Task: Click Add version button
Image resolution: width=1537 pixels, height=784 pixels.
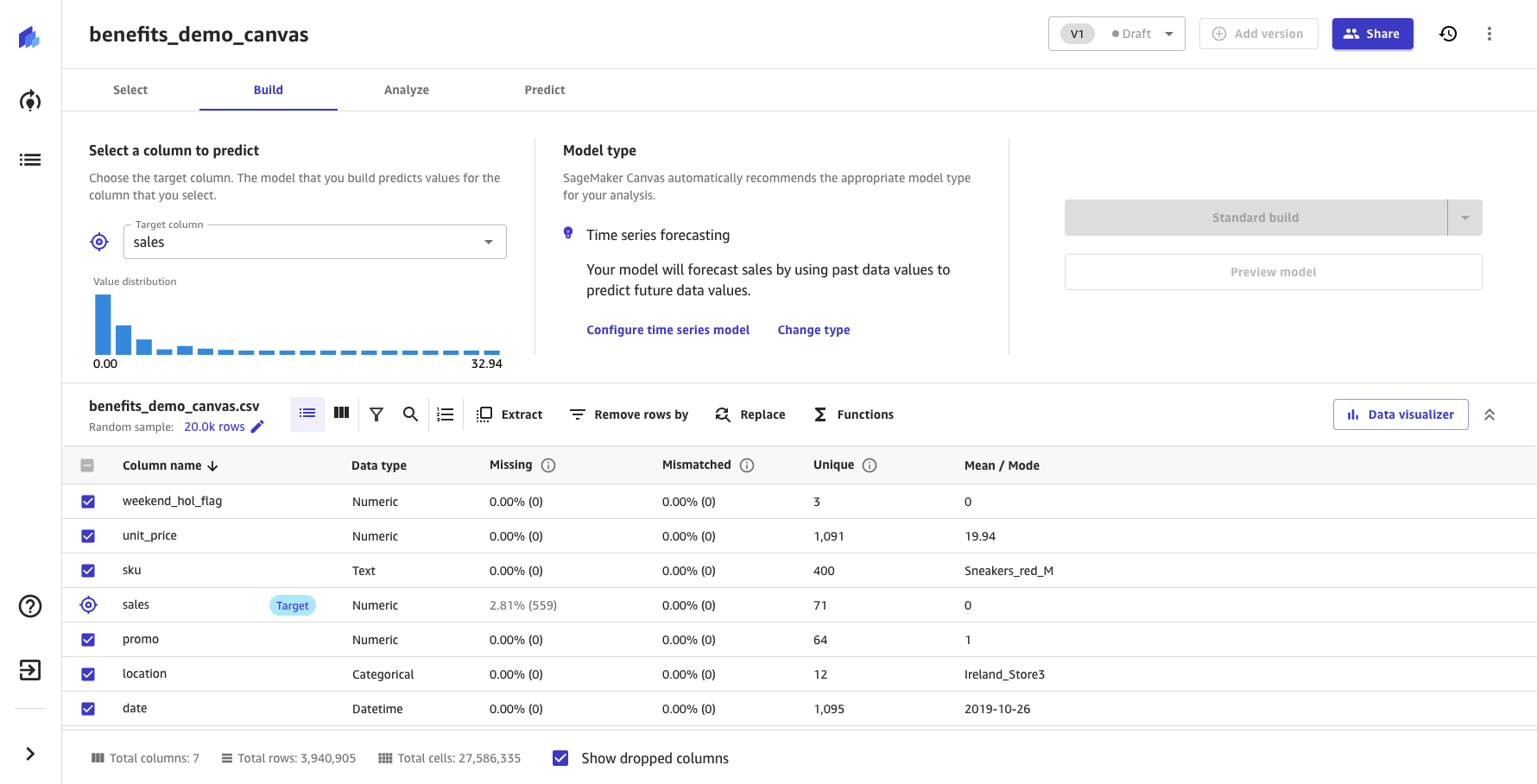Action: pos(1258,34)
